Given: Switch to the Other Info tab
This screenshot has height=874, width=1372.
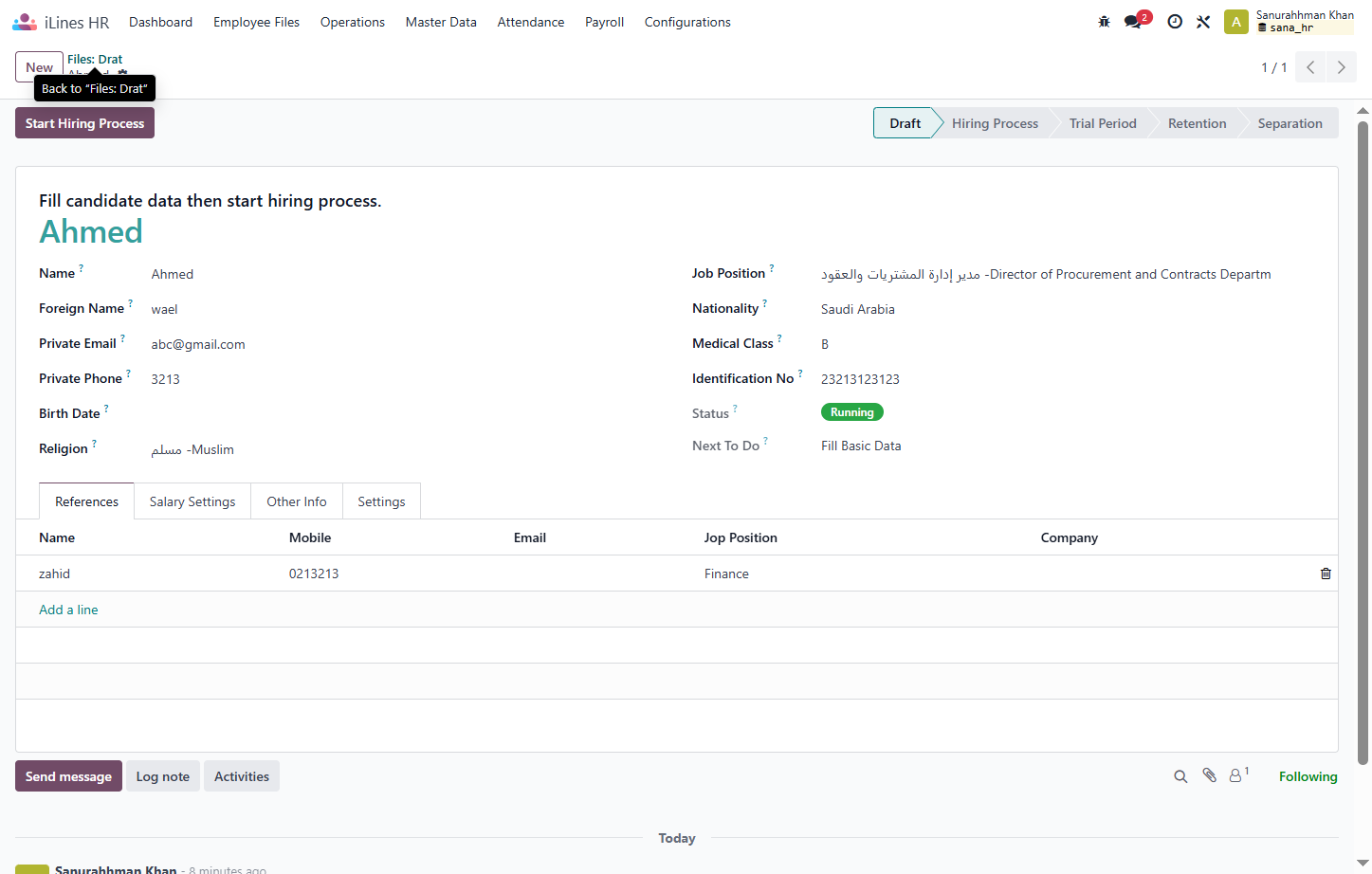Looking at the screenshot, I should (x=297, y=501).
